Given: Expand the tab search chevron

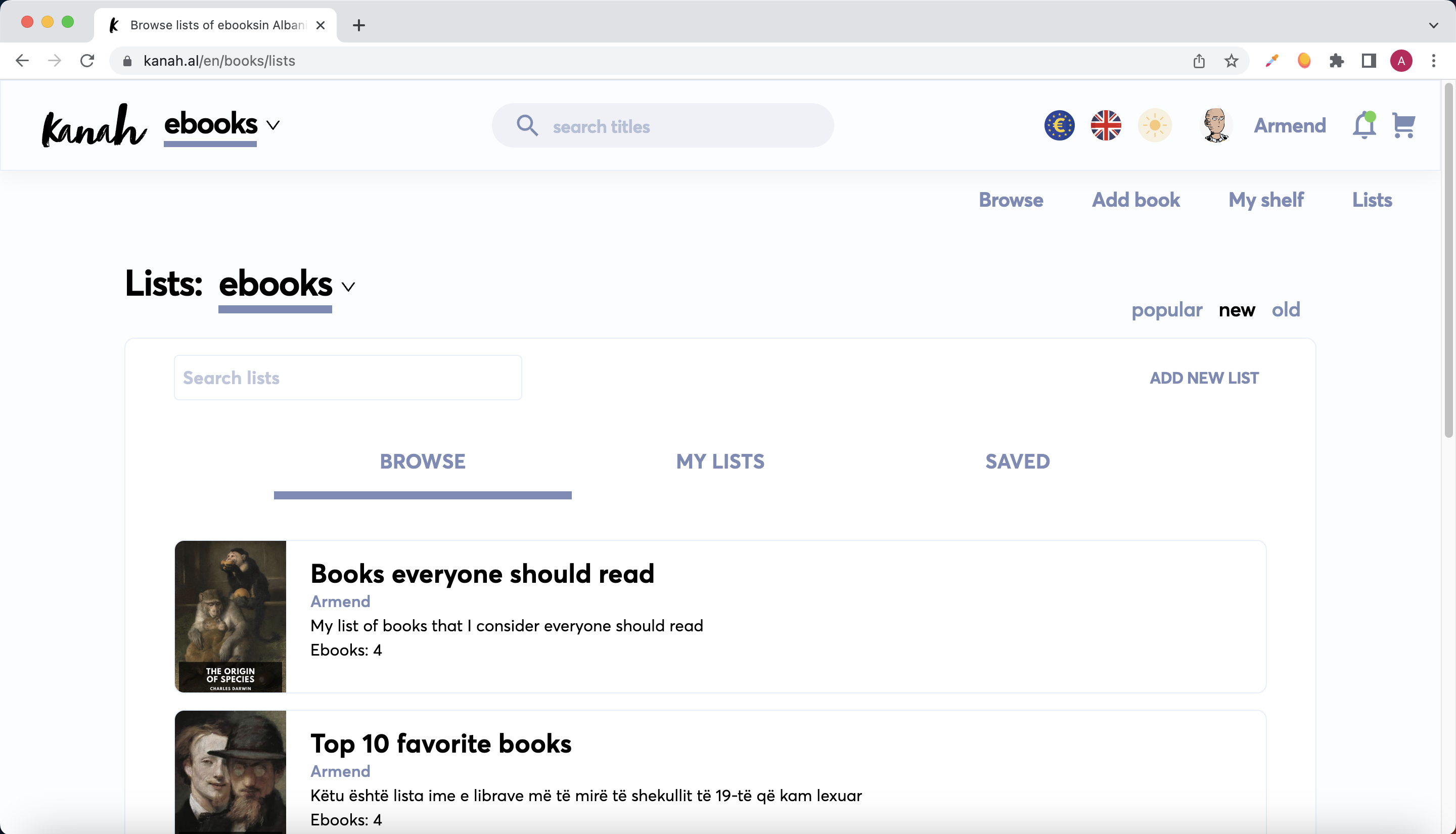Looking at the screenshot, I should pos(1433,25).
